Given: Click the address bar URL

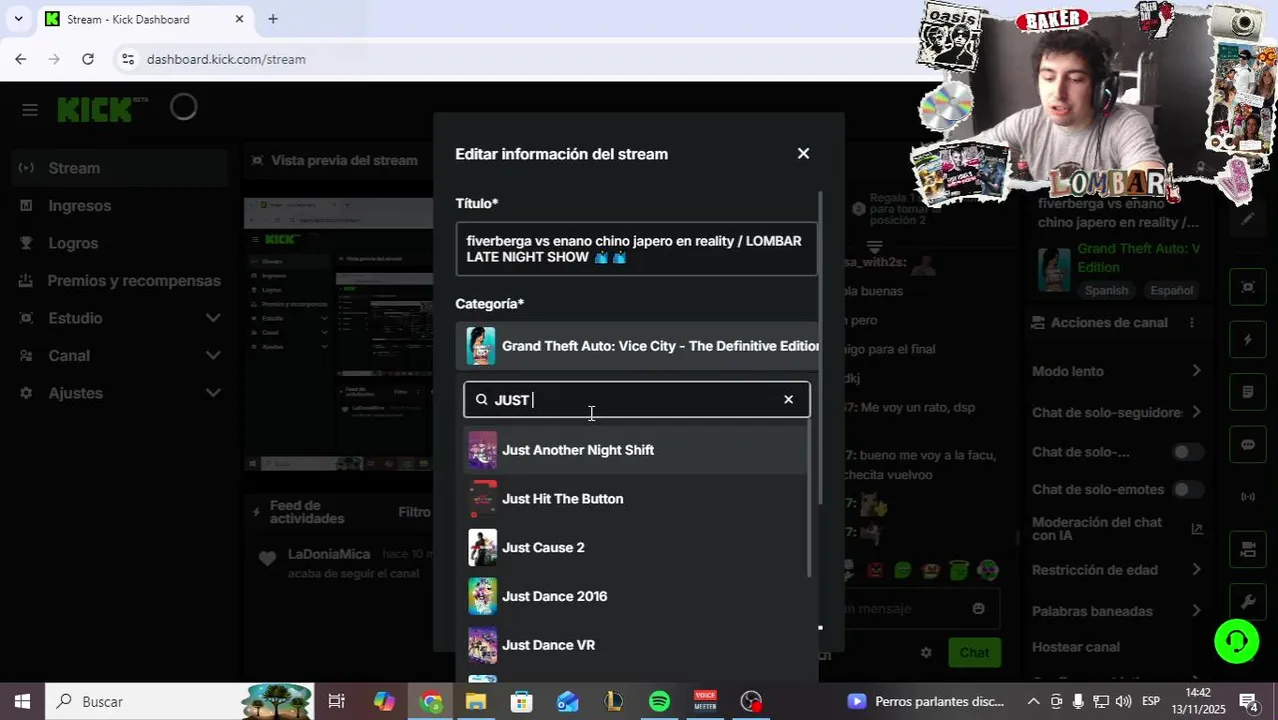Looking at the screenshot, I should point(226,59).
